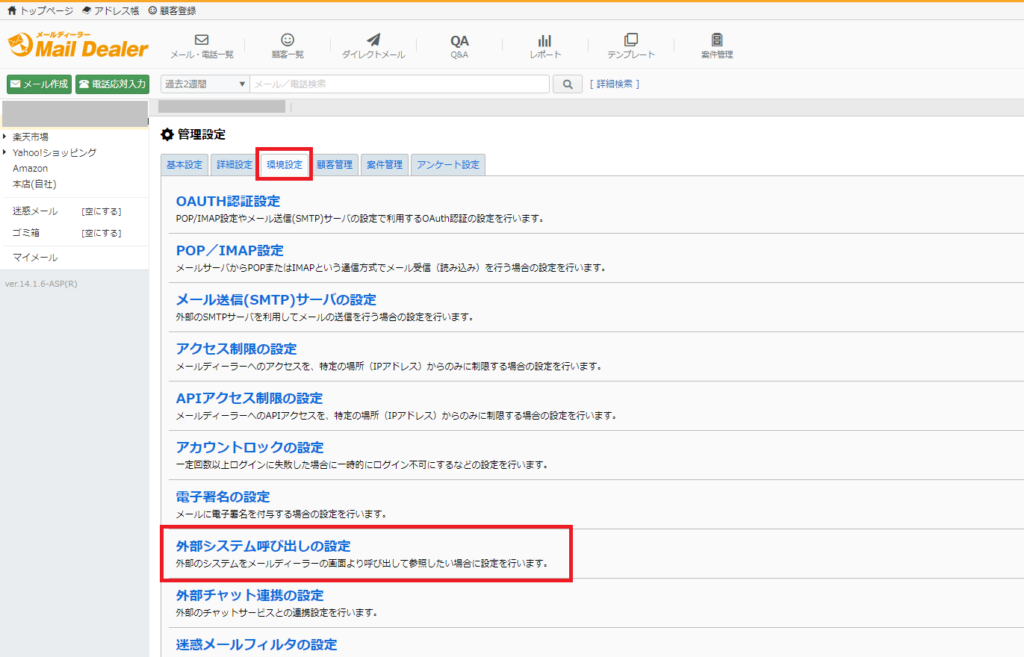The image size is (1024, 657).
Task: Click the メール/電話検索 input field
Action: [399, 84]
